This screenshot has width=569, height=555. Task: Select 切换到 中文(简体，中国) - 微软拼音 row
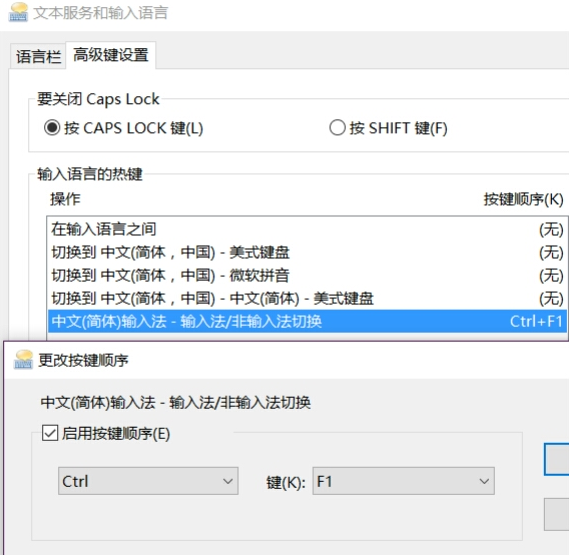coord(307,275)
